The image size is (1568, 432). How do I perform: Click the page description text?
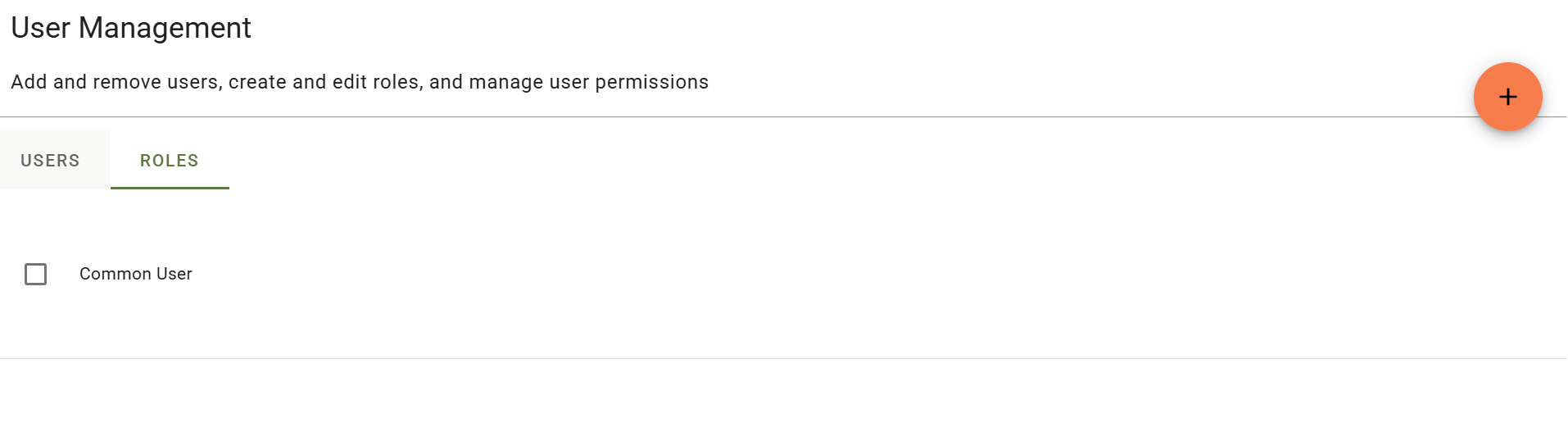[360, 82]
